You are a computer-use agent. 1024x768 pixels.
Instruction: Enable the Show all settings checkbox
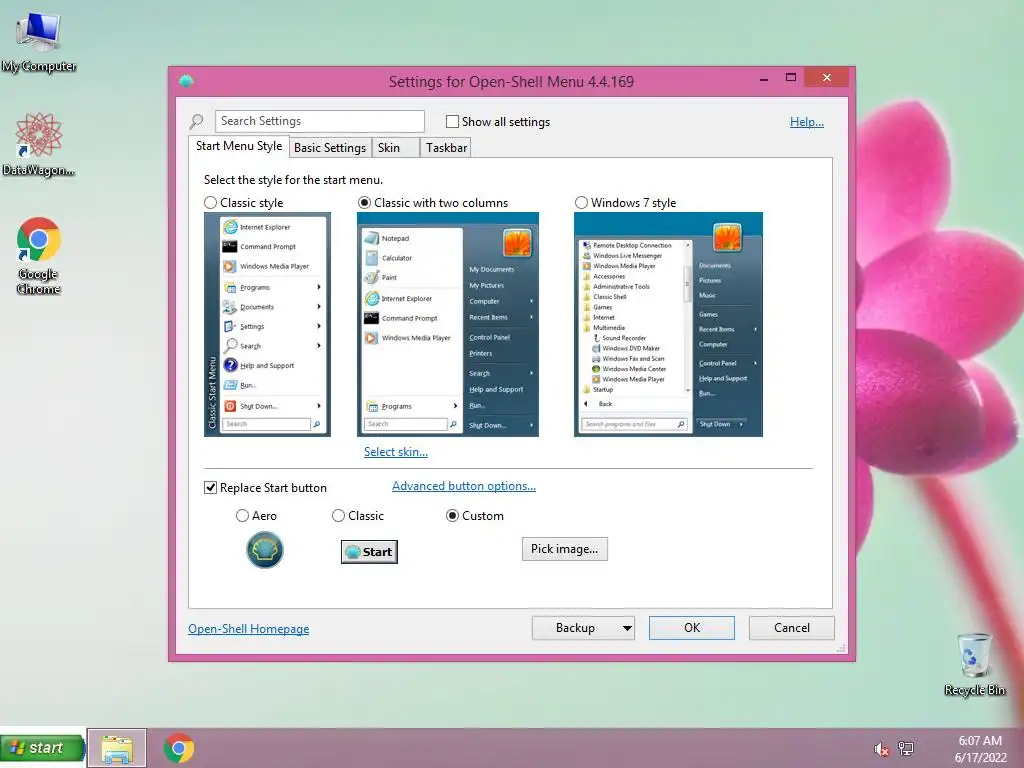[x=452, y=121]
